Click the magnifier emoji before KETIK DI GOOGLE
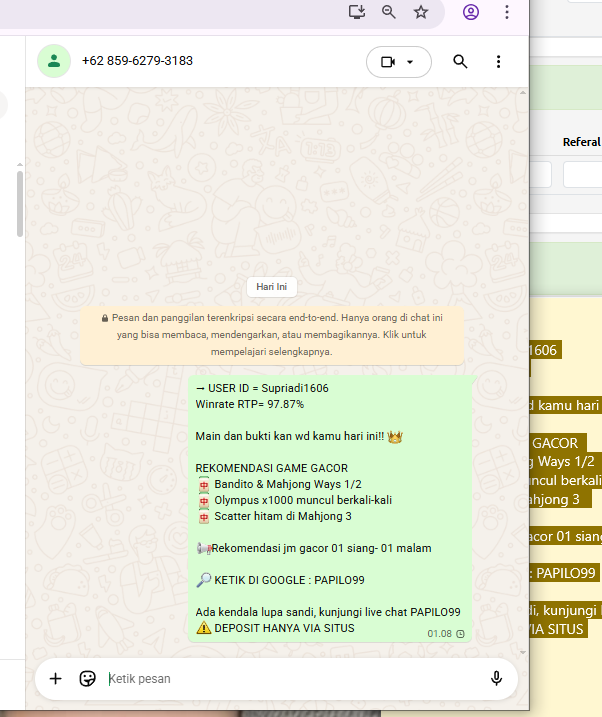 click(203, 580)
